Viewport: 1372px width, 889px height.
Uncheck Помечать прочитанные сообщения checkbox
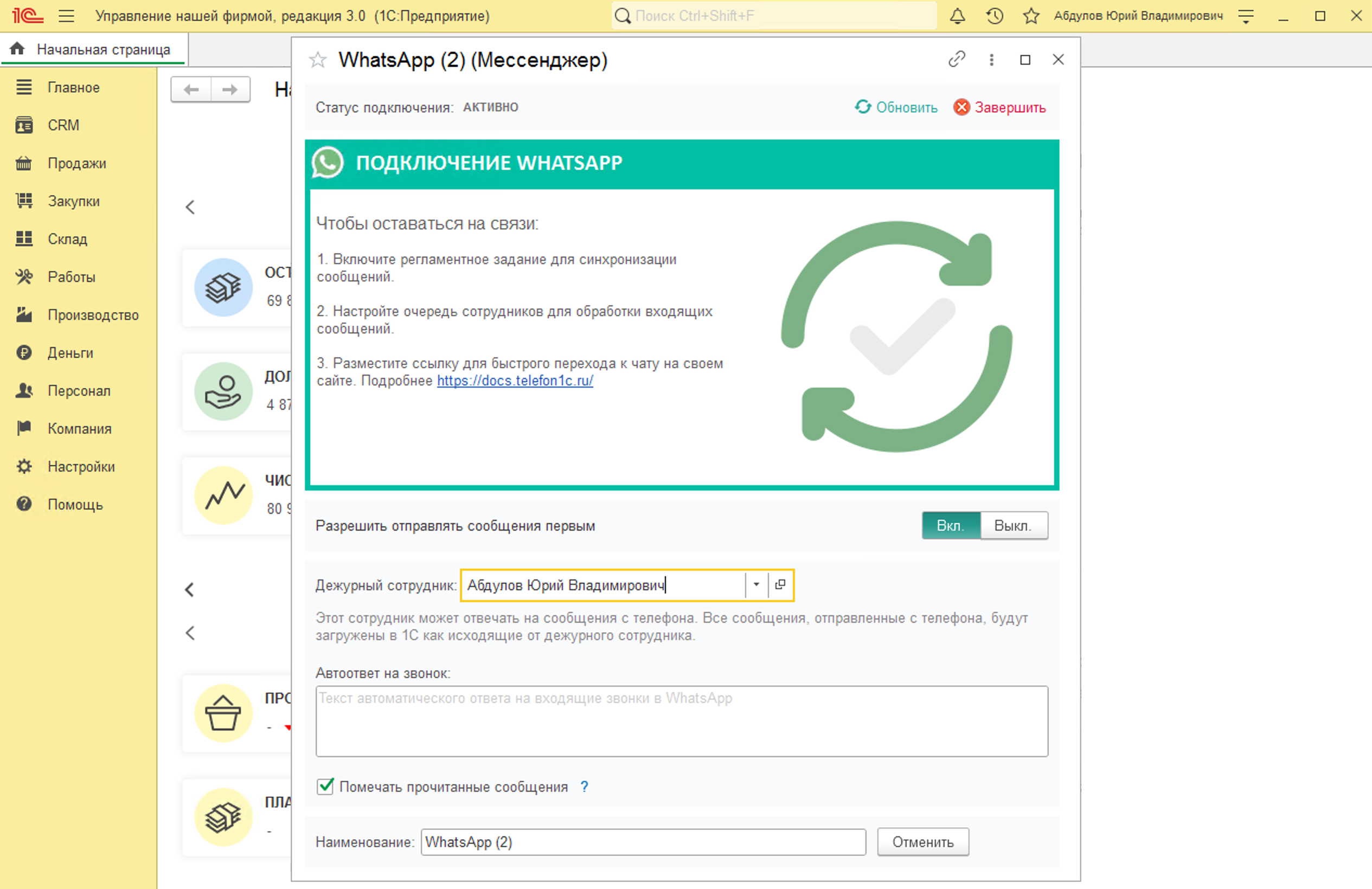click(x=325, y=787)
